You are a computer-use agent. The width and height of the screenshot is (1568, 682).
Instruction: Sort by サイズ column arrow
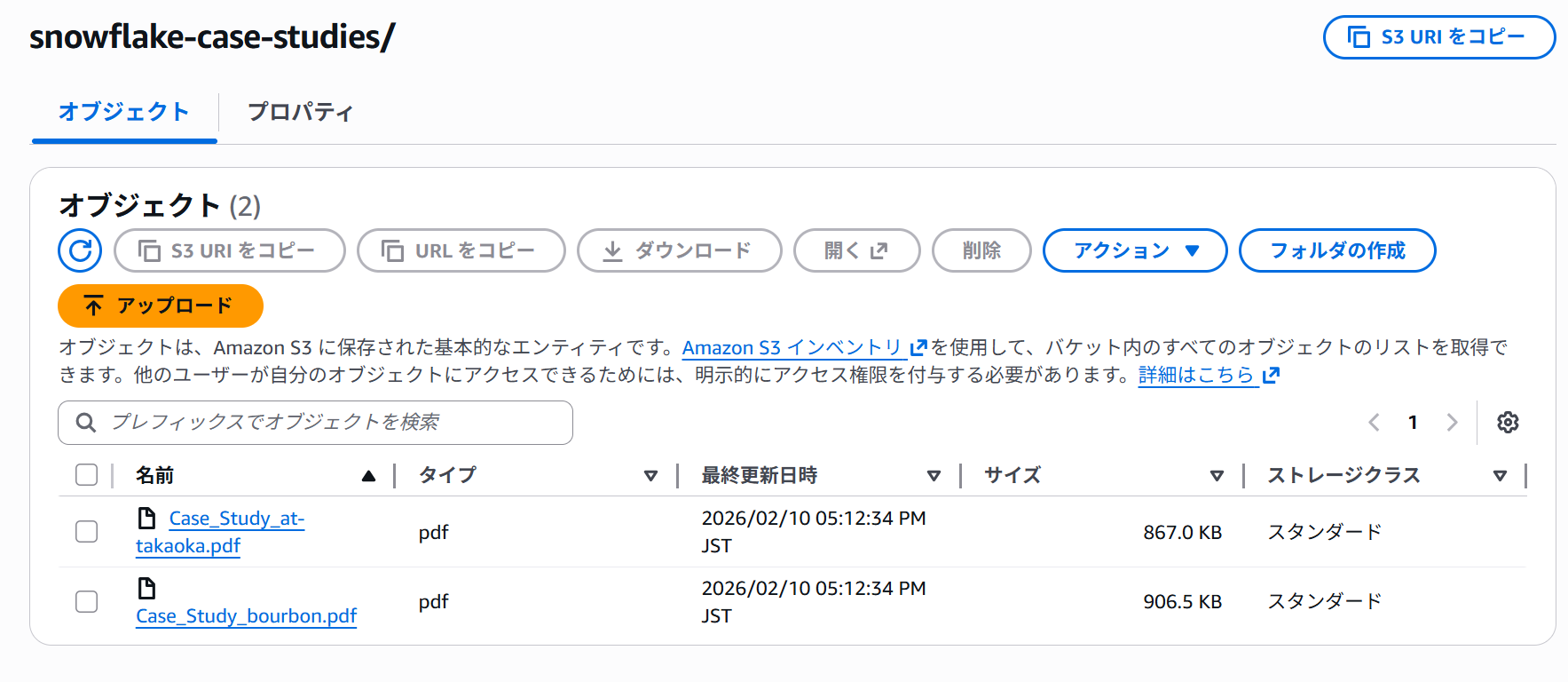tap(1217, 476)
